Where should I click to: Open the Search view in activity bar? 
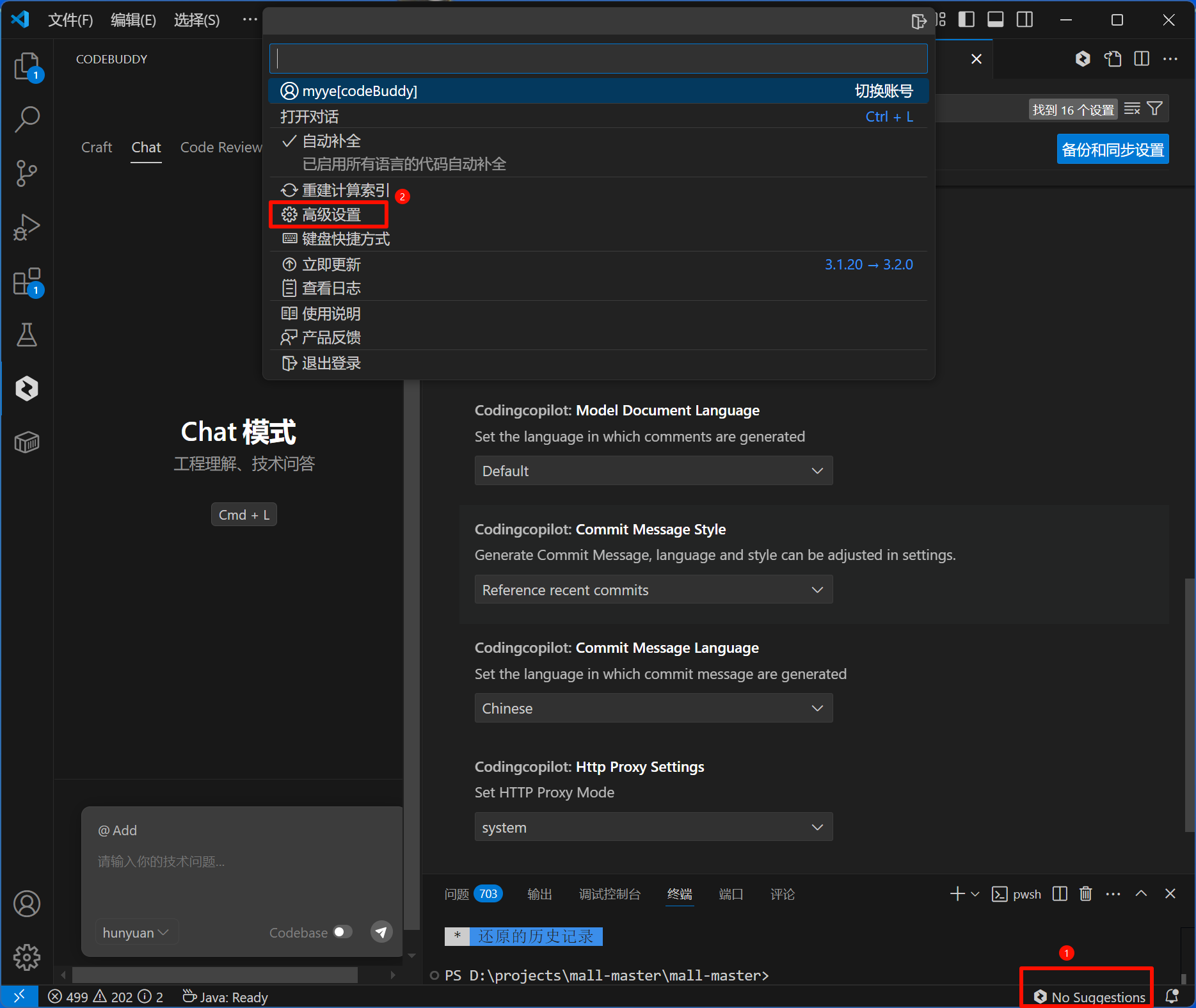[x=27, y=119]
